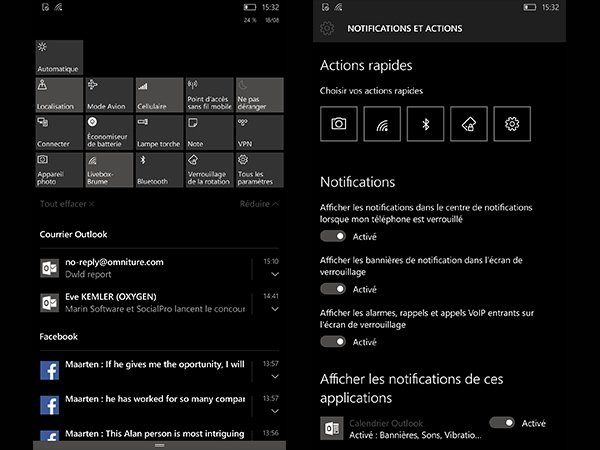
Task: Open the Courrier Outlook group header
Action: (x=73, y=234)
